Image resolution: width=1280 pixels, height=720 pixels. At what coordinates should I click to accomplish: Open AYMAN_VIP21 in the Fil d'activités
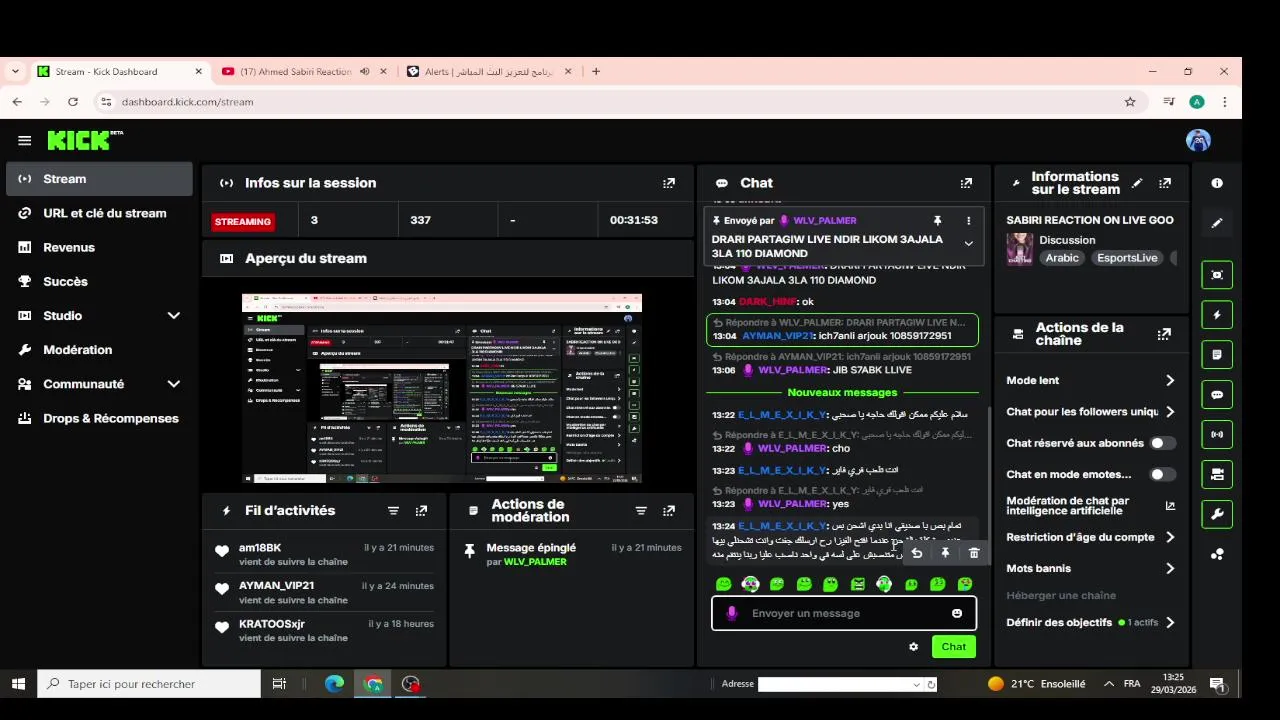pos(276,586)
